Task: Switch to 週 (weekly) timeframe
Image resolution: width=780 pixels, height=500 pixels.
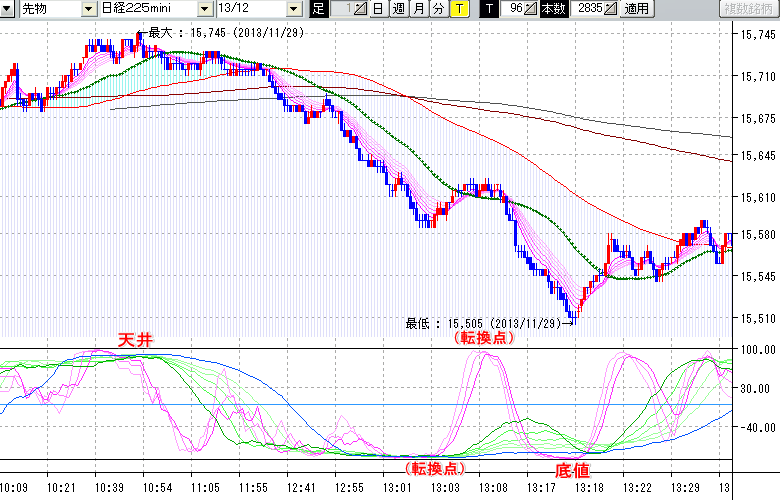Action: (398, 9)
